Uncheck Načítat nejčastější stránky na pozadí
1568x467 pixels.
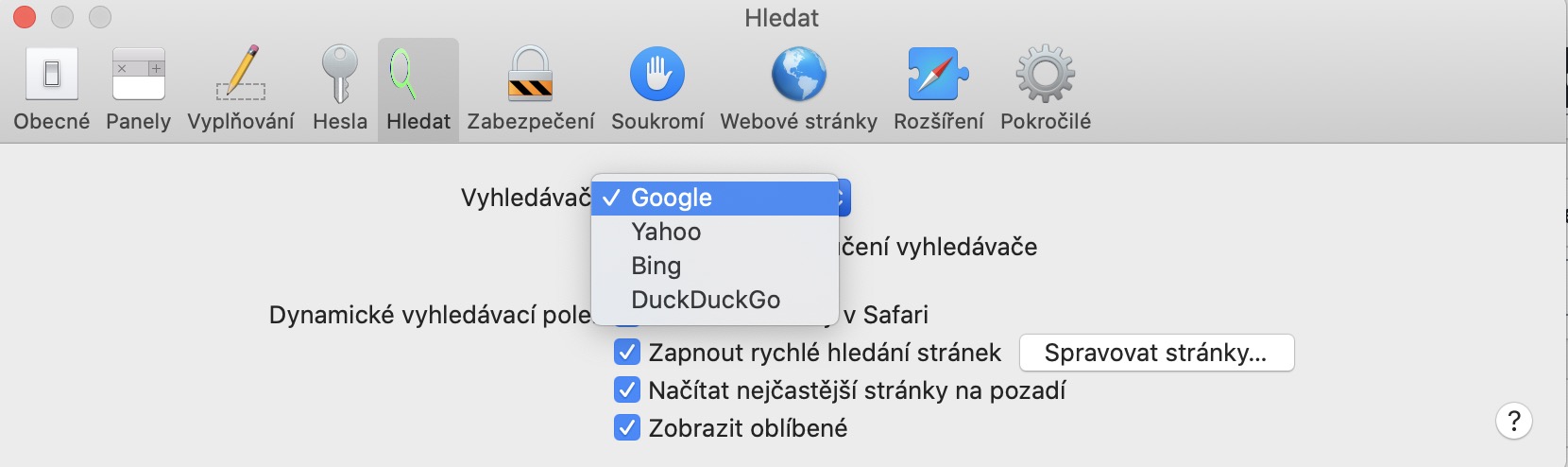point(627,390)
